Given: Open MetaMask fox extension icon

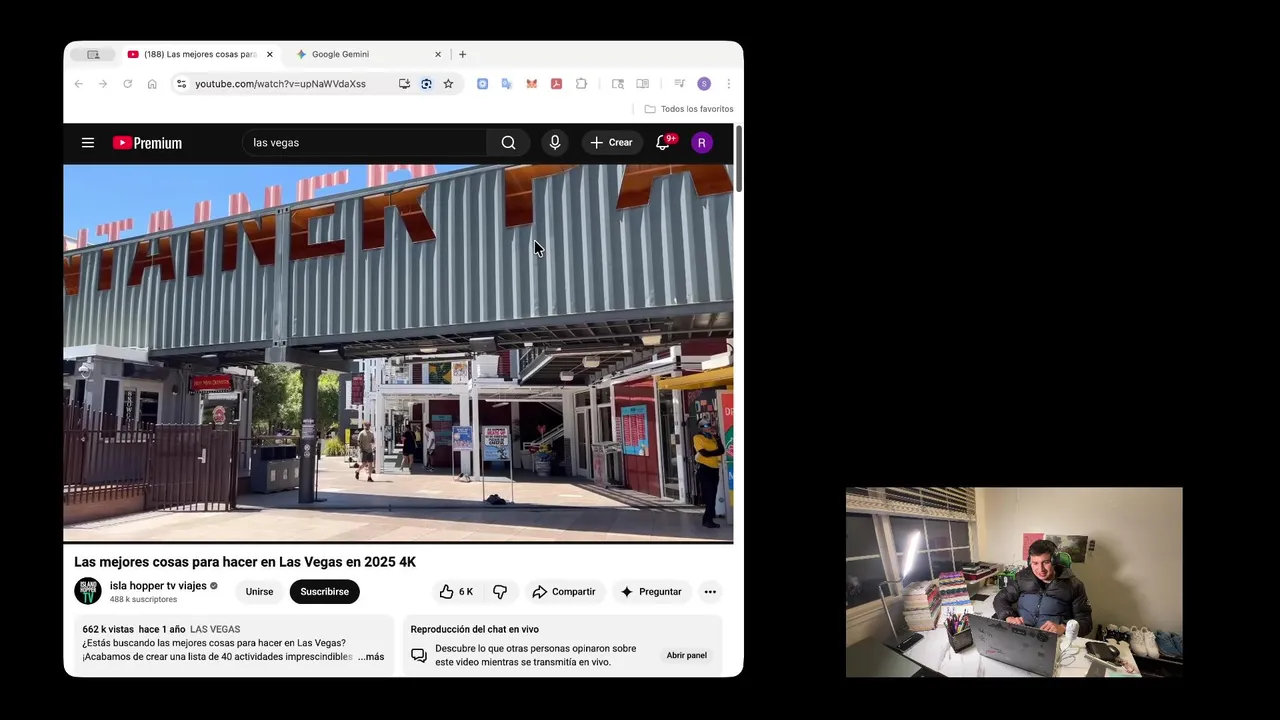Looking at the screenshot, I should (x=532, y=84).
